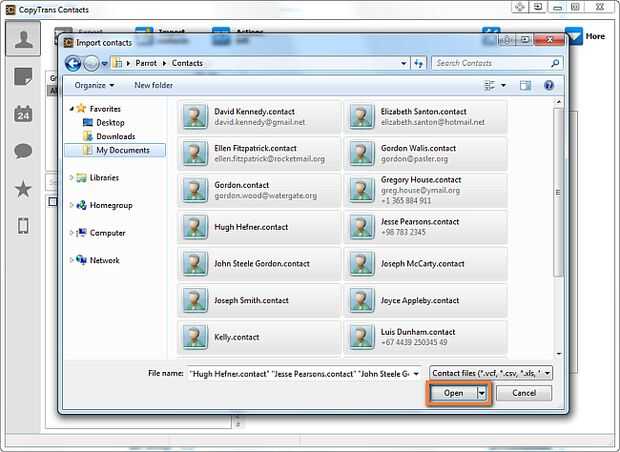Toggle the checkbox in CopyTrans main window
This screenshot has height=452, width=620.
53,202
